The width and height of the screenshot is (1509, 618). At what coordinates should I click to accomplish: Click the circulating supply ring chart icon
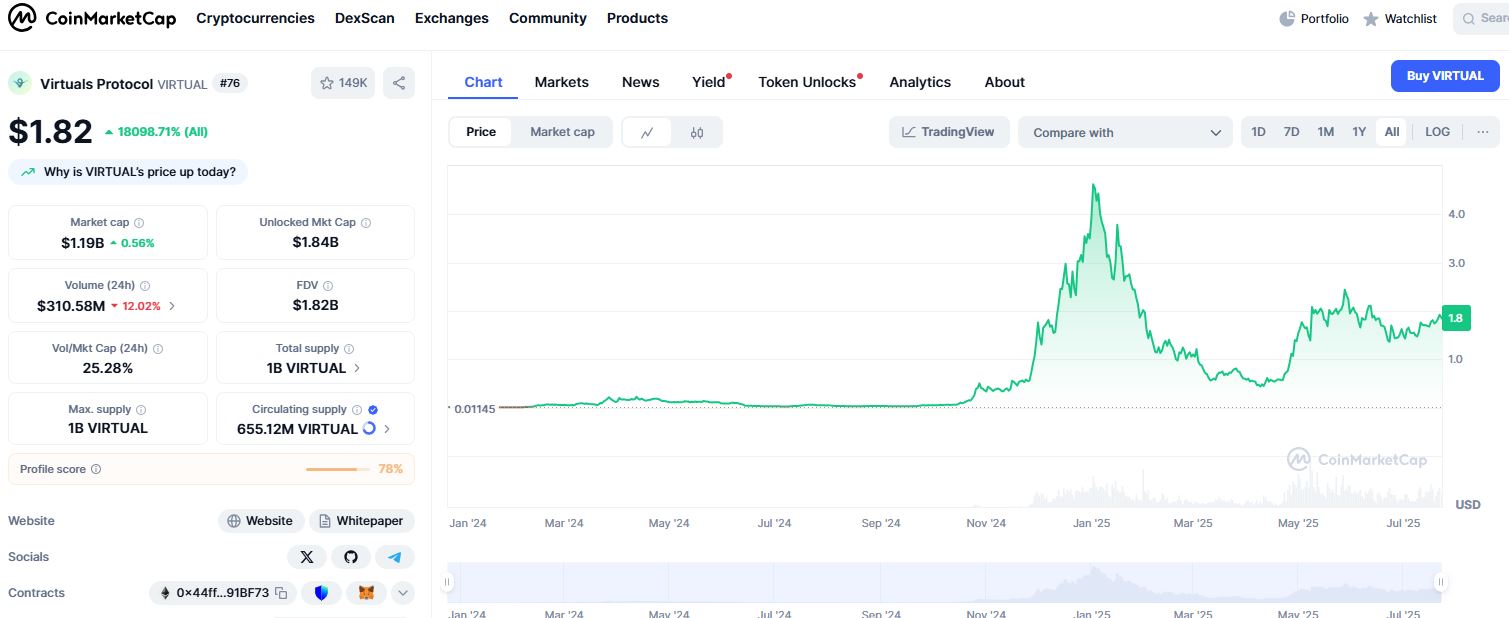369,429
